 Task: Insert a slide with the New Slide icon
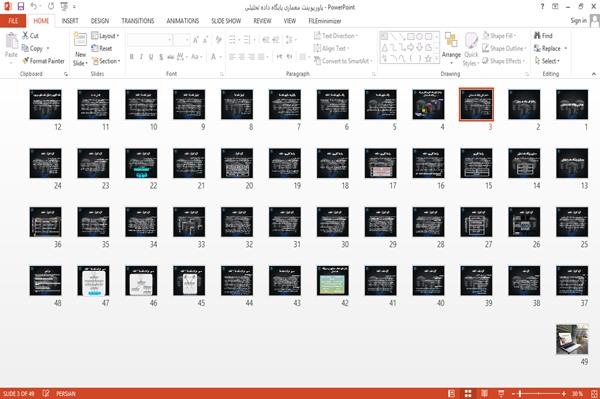click(80, 40)
